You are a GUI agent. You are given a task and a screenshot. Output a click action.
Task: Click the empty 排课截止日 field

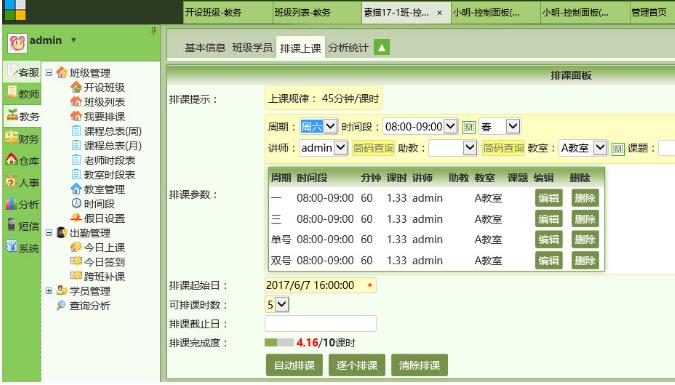pyautogui.click(x=320, y=323)
